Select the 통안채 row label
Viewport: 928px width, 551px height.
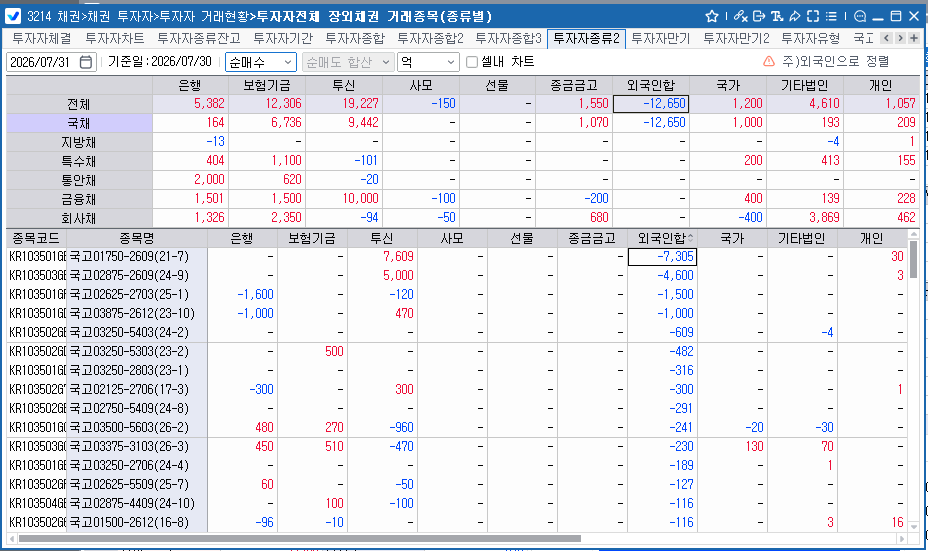(x=79, y=180)
